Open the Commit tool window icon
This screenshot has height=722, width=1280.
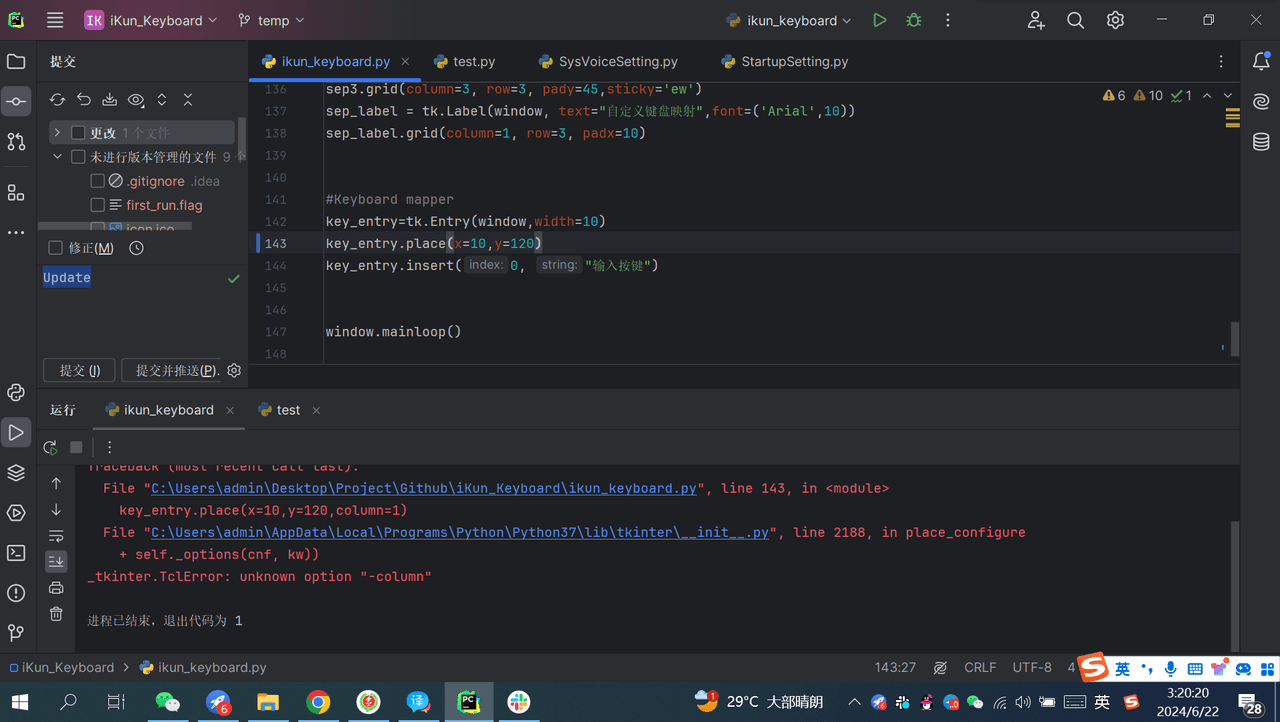click(16, 101)
